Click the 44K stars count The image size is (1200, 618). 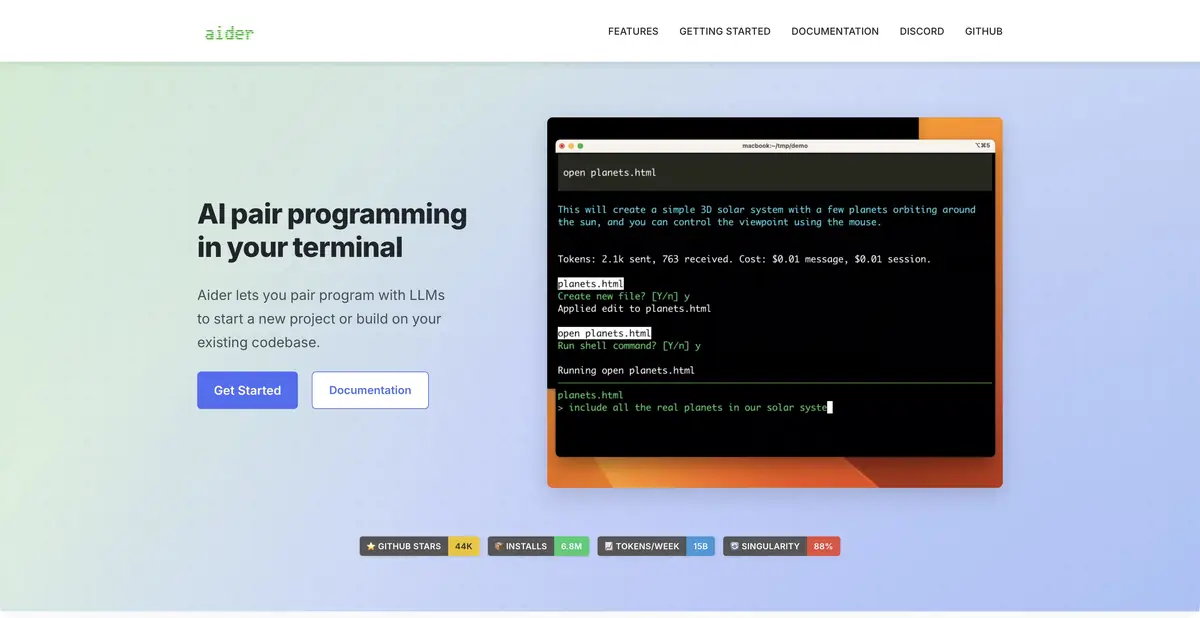(464, 546)
